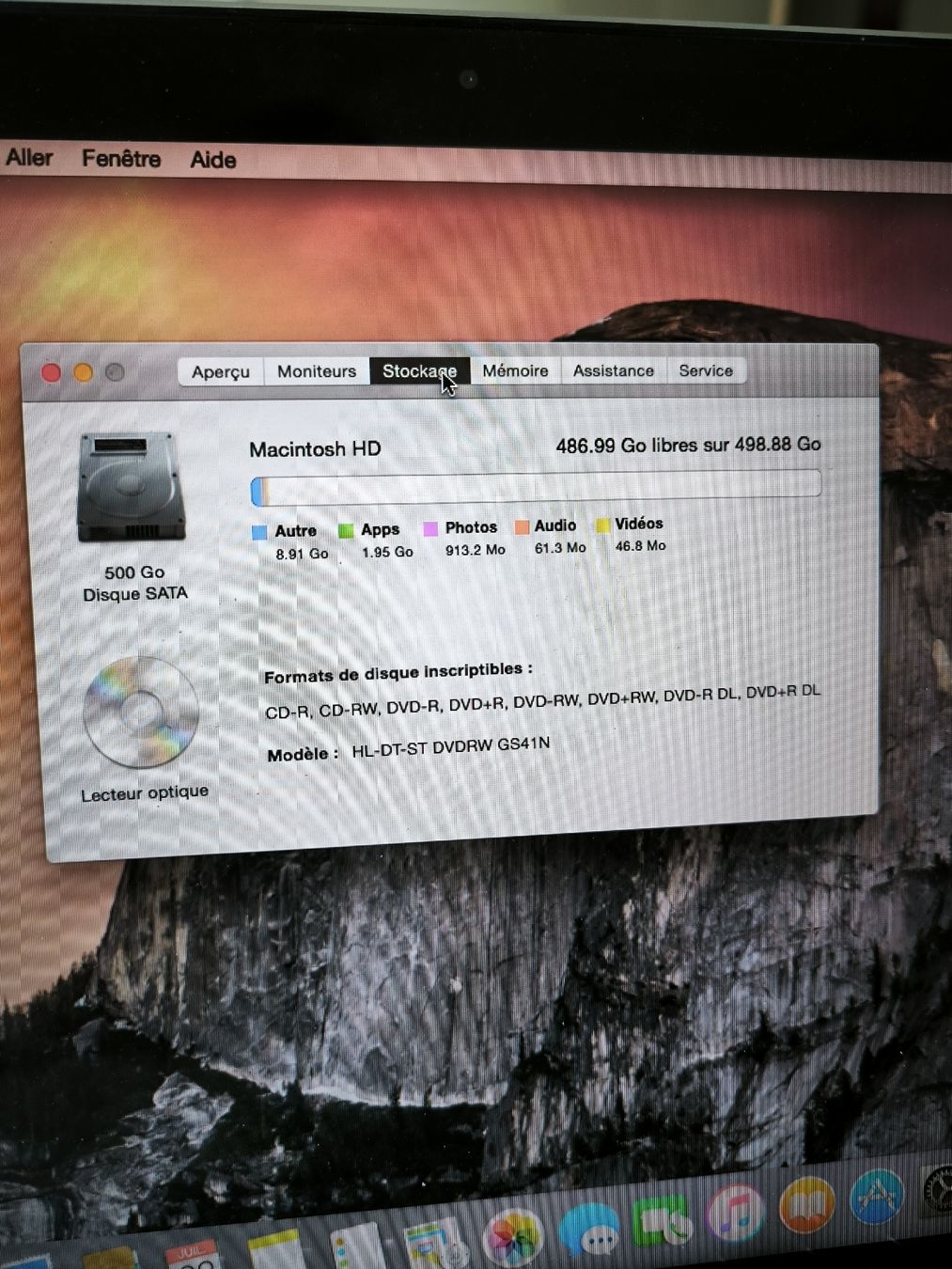Click the "Macintosh HD" volume name
This screenshot has width=952, height=1269.
pyautogui.click(x=315, y=449)
